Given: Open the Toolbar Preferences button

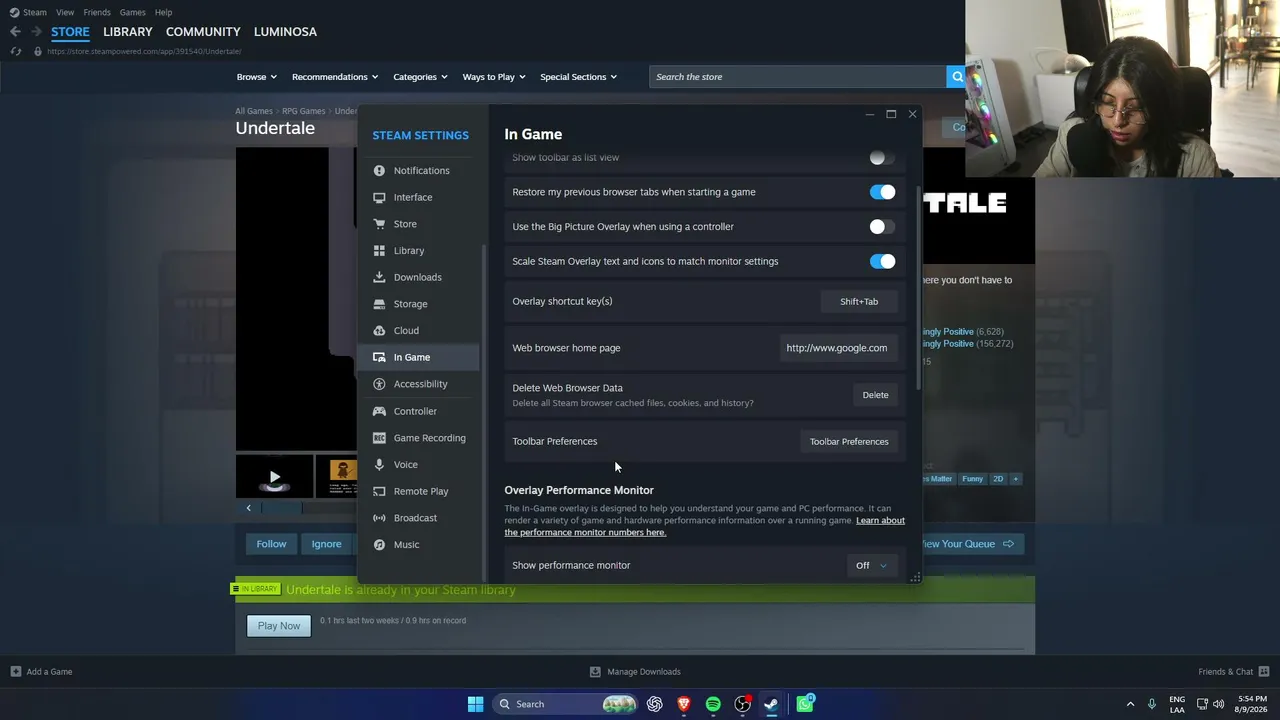Looking at the screenshot, I should point(849,442).
